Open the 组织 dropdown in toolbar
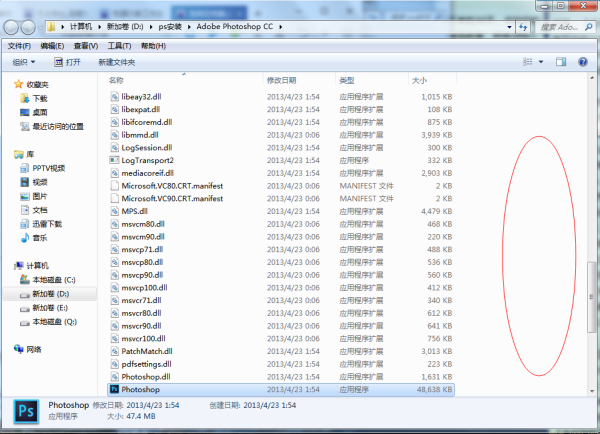The height and width of the screenshot is (434, 600). pos(24,62)
